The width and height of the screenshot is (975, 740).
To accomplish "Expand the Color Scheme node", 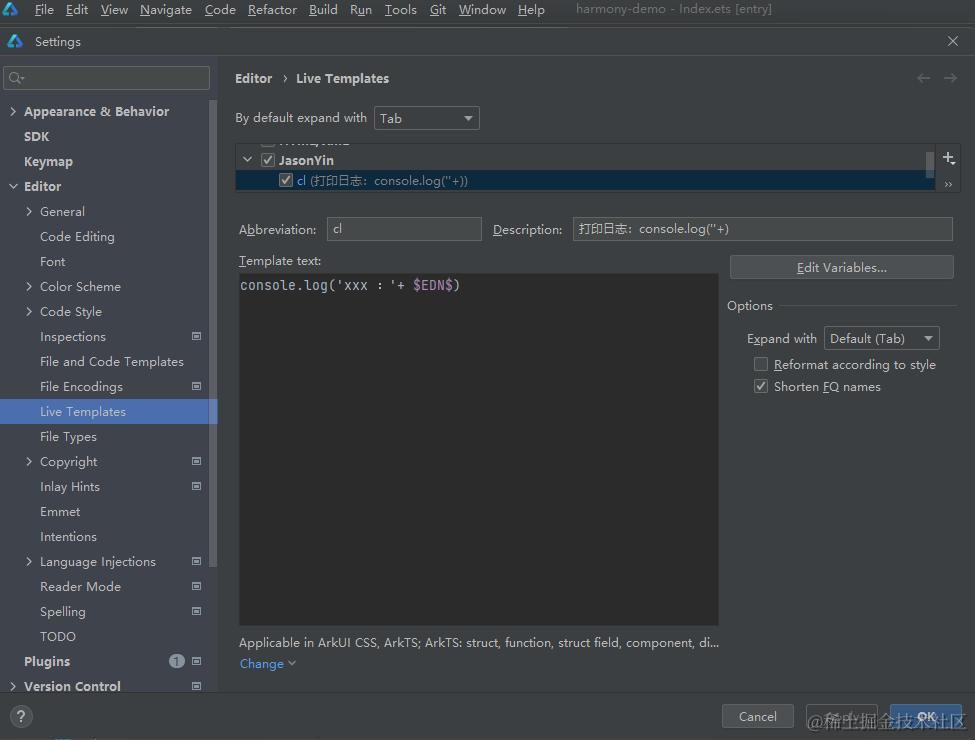I will pos(29,287).
